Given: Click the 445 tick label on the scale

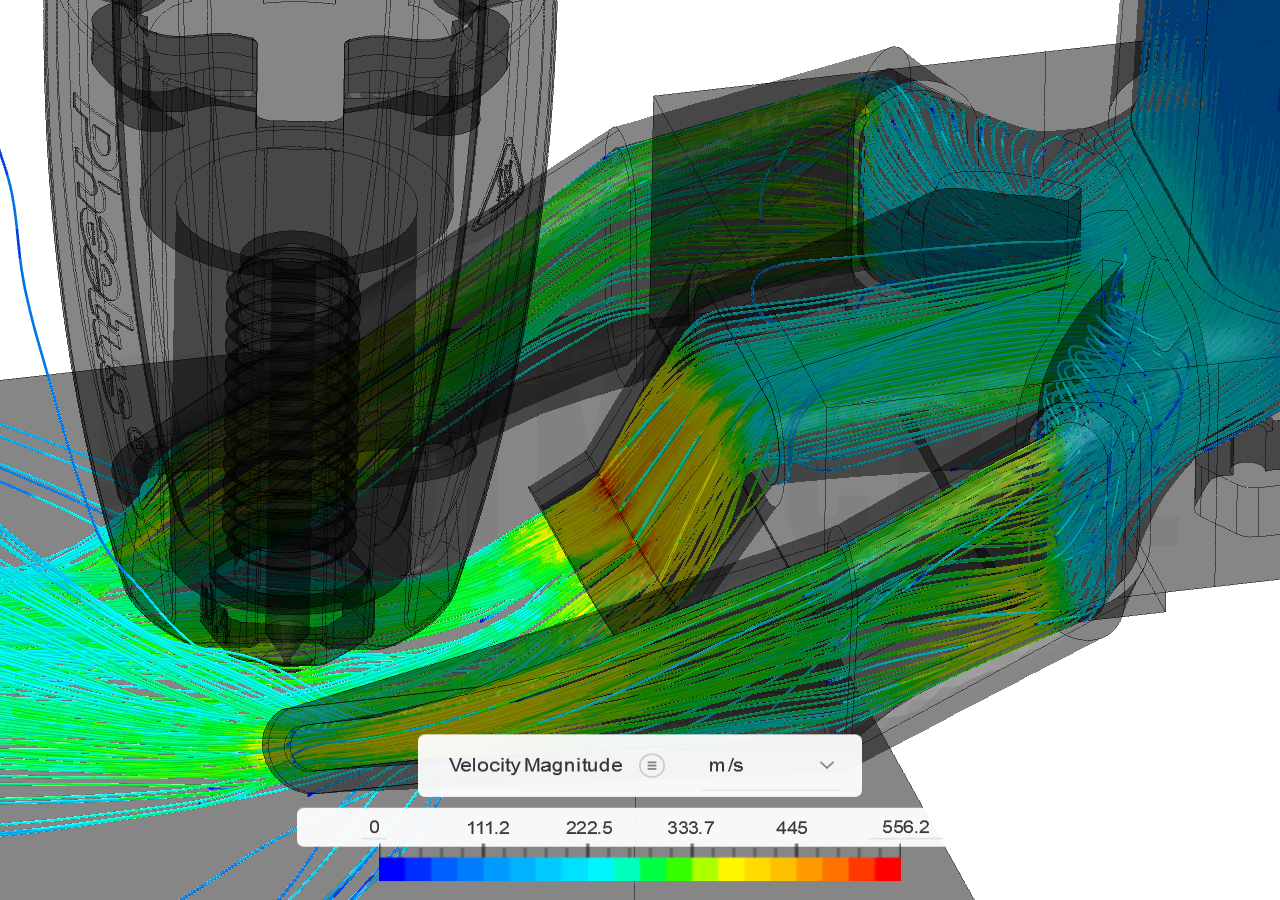Looking at the screenshot, I should click(x=792, y=827).
